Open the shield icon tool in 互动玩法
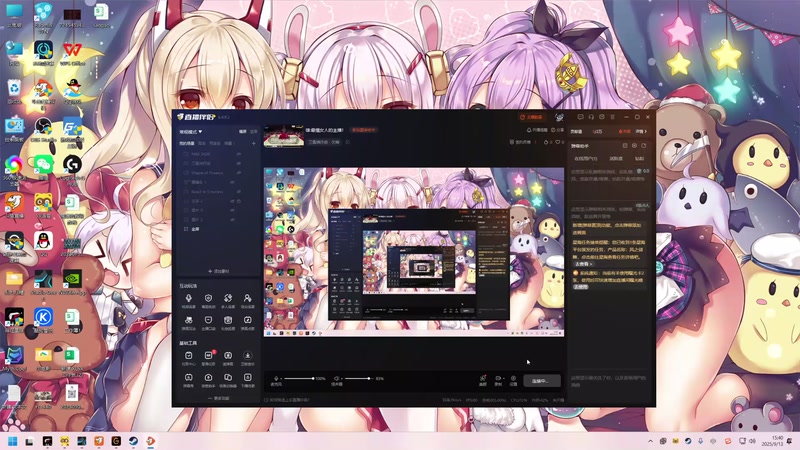 [x=208, y=300]
